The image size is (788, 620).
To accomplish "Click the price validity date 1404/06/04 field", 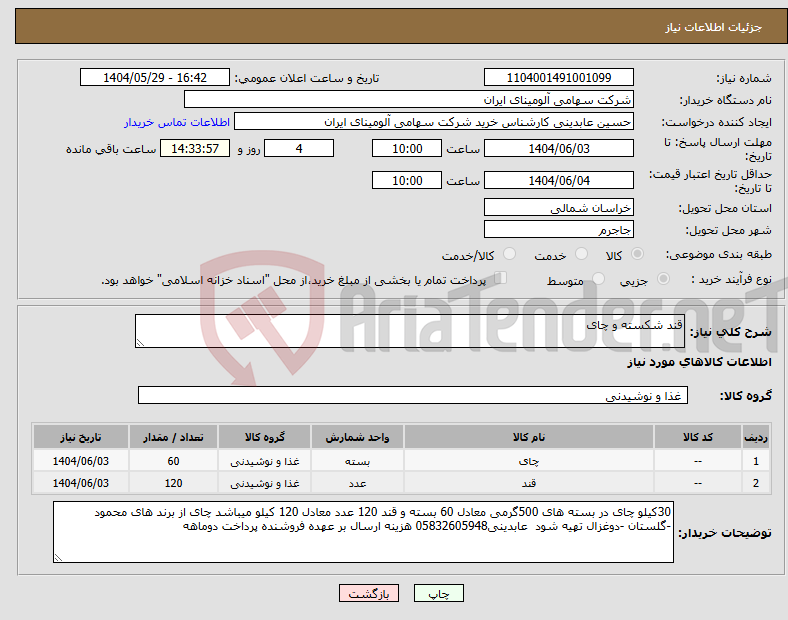I will [558, 180].
